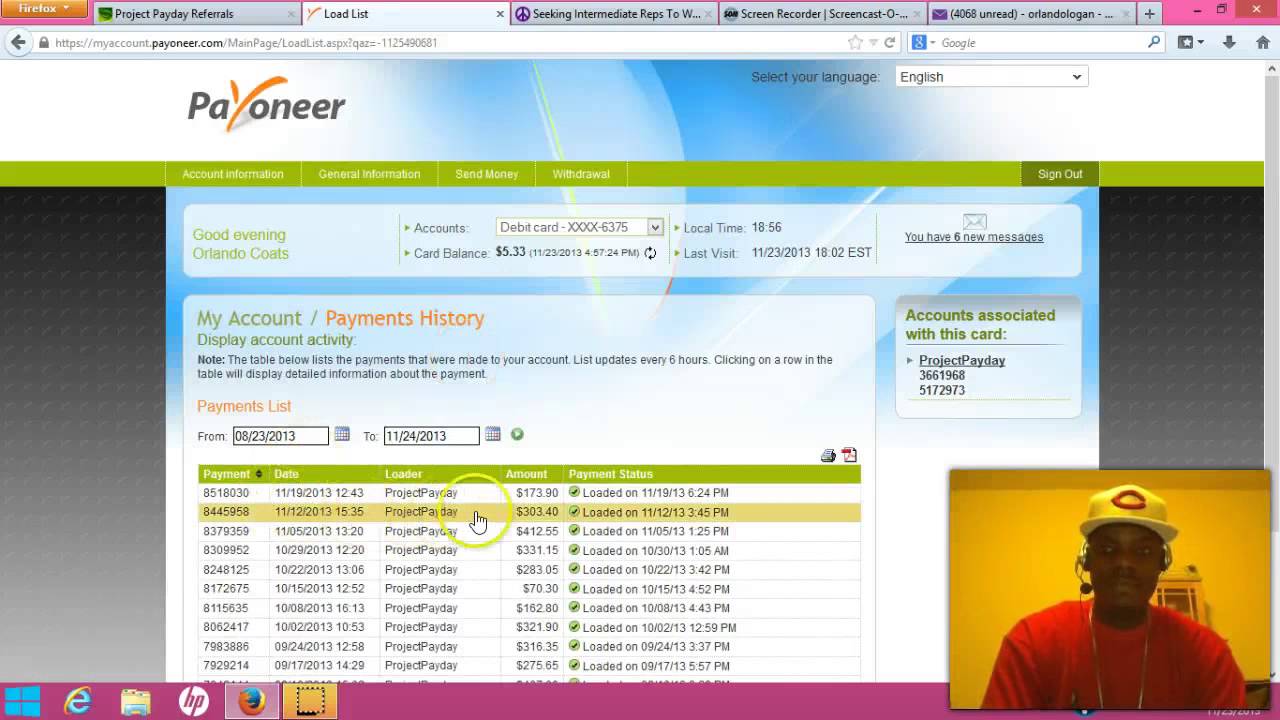Click the To date input field

point(432,436)
